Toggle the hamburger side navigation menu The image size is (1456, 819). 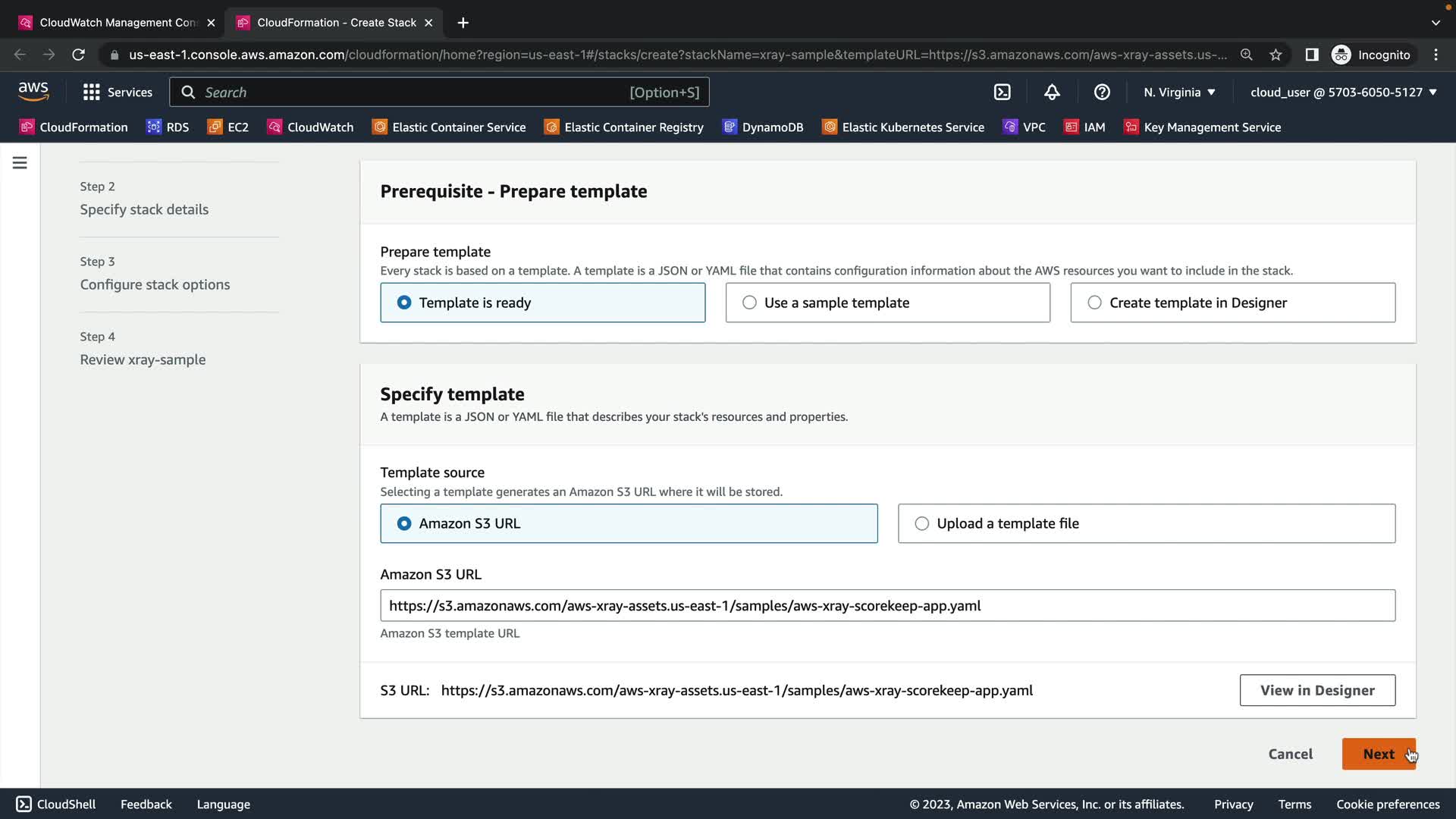pyautogui.click(x=20, y=163)
